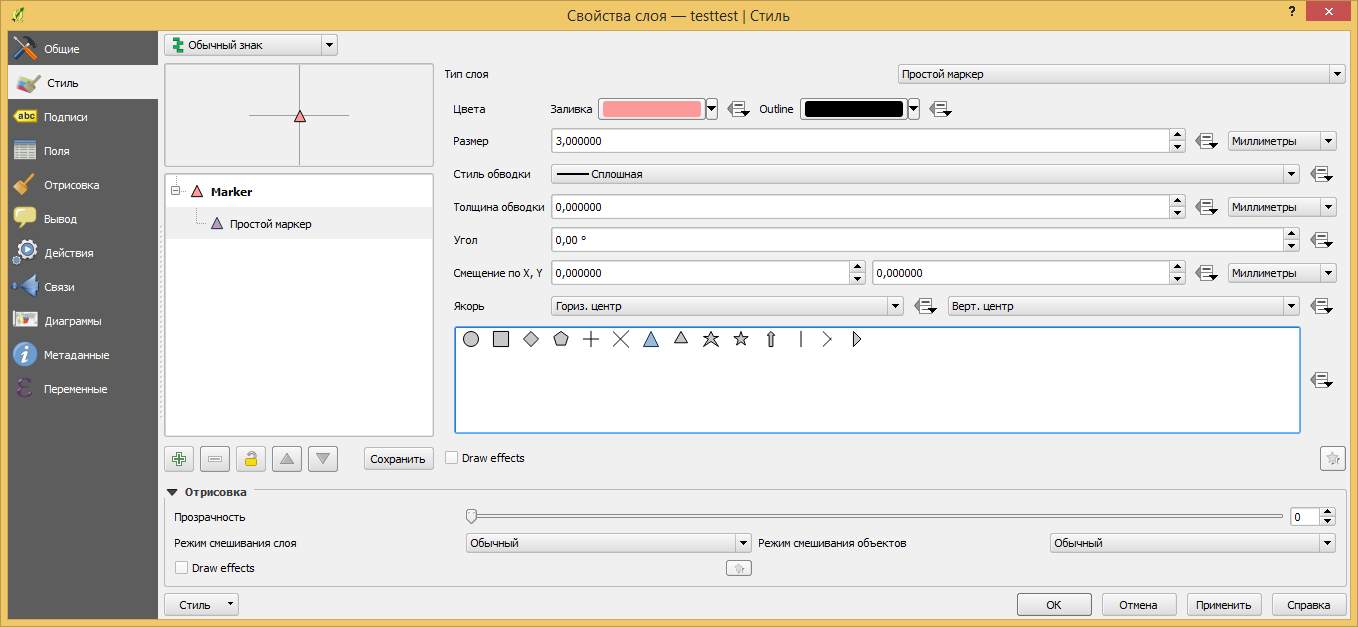Pick the blue filled triangle marker
The width and height of the screenshot is (1358, 627).
coord(651,339)
